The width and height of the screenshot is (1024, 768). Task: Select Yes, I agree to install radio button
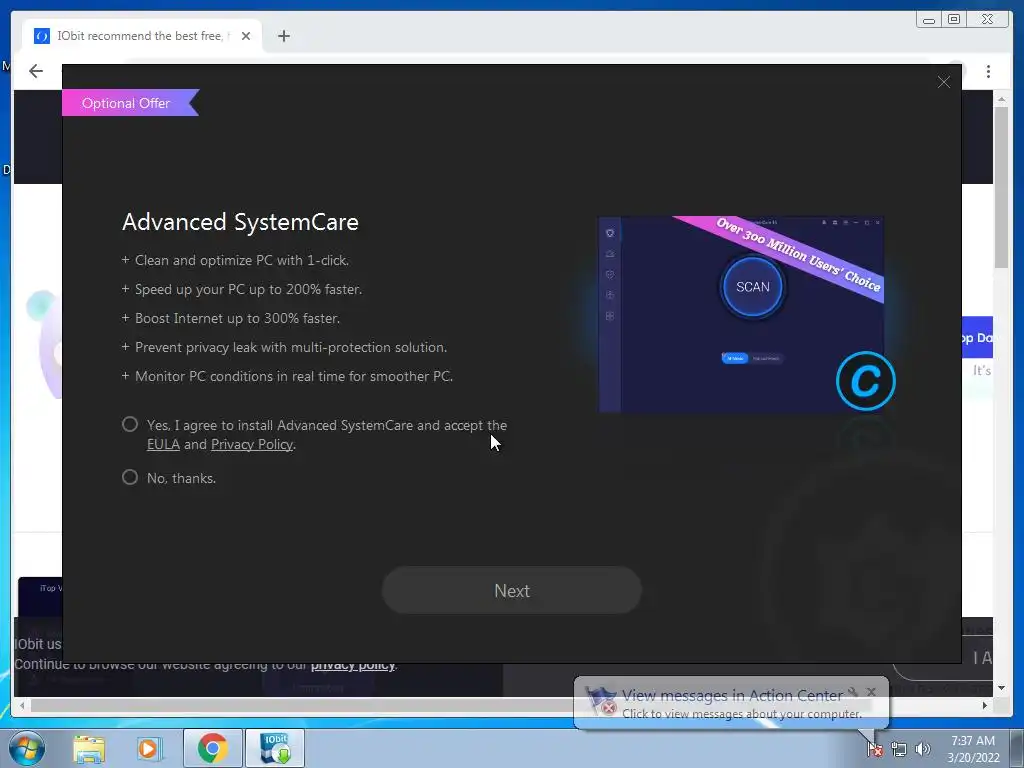[130, 424]
